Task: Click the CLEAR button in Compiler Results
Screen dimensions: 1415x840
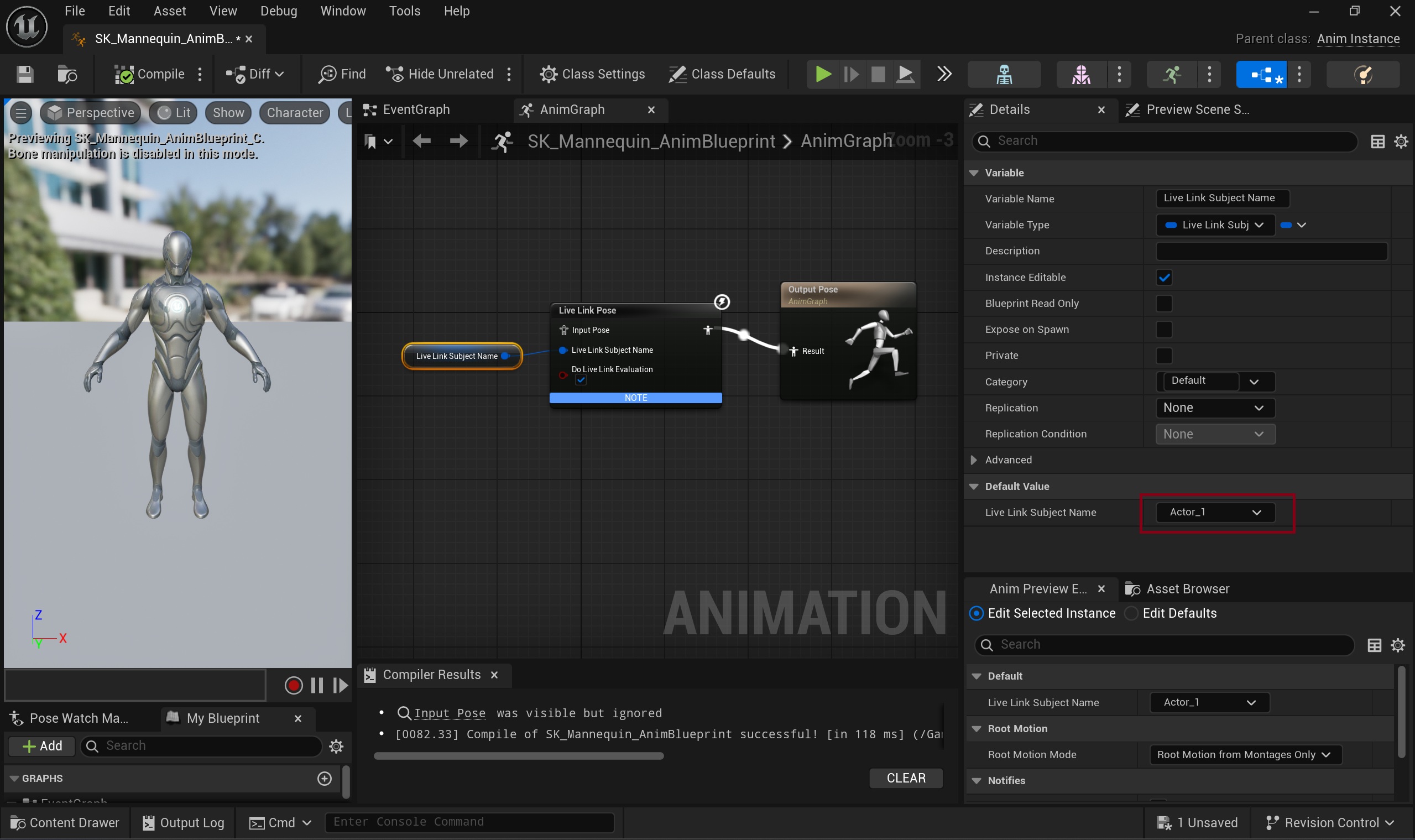Action: point(906,778)
